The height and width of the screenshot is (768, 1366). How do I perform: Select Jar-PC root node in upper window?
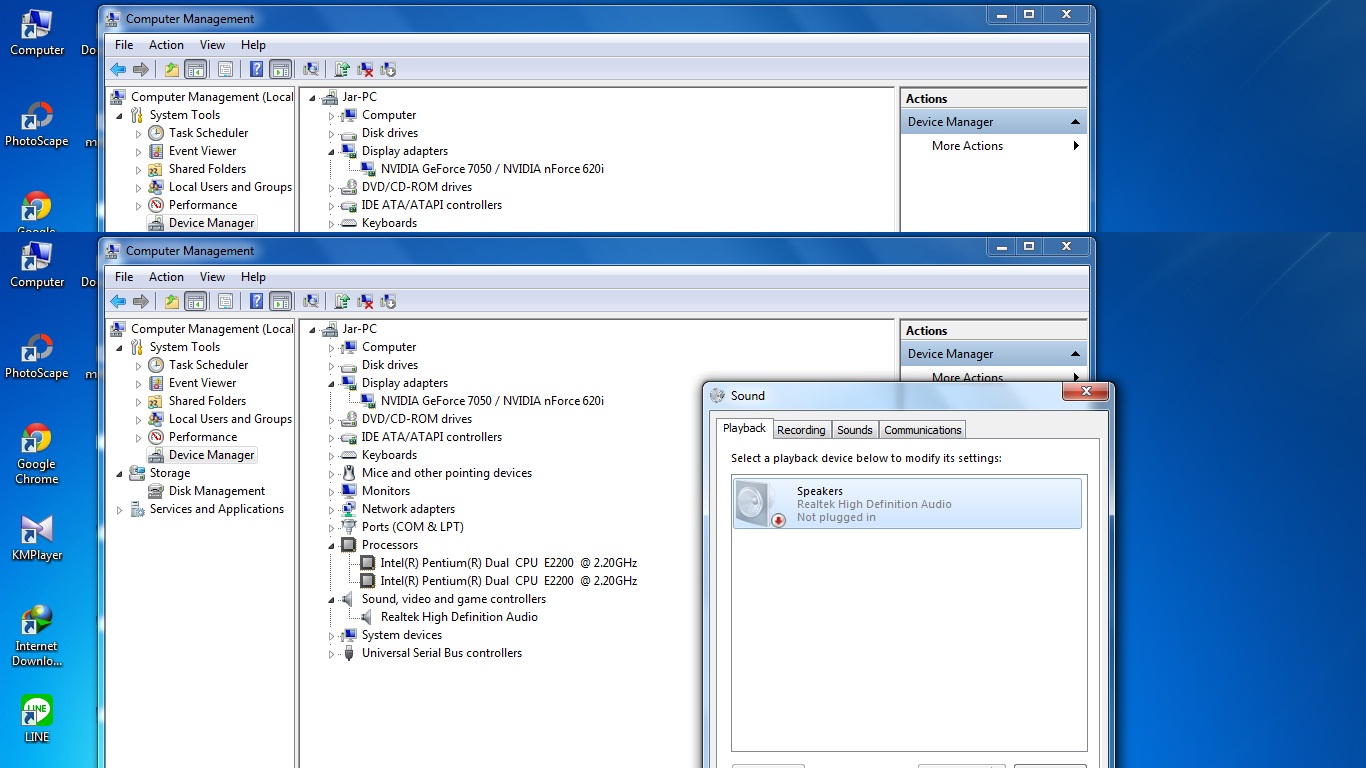click(359, 97)
